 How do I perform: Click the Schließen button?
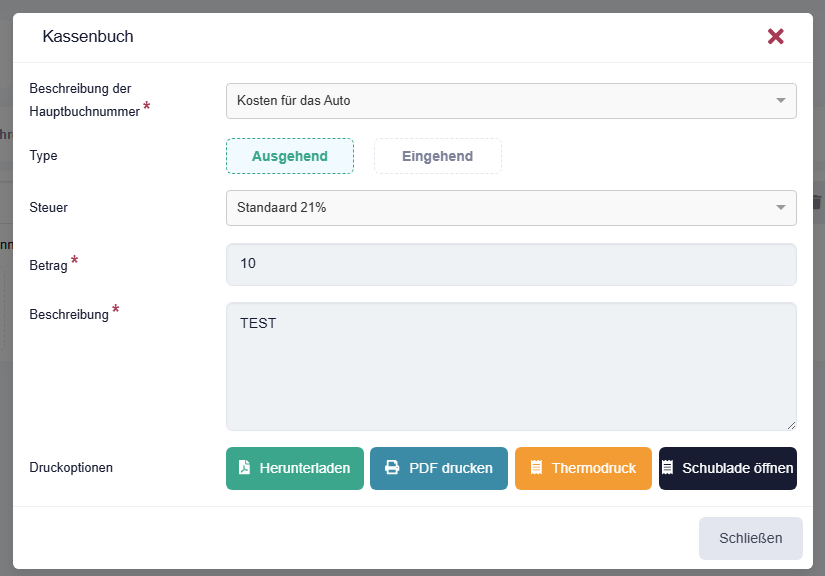pos(750,538)
